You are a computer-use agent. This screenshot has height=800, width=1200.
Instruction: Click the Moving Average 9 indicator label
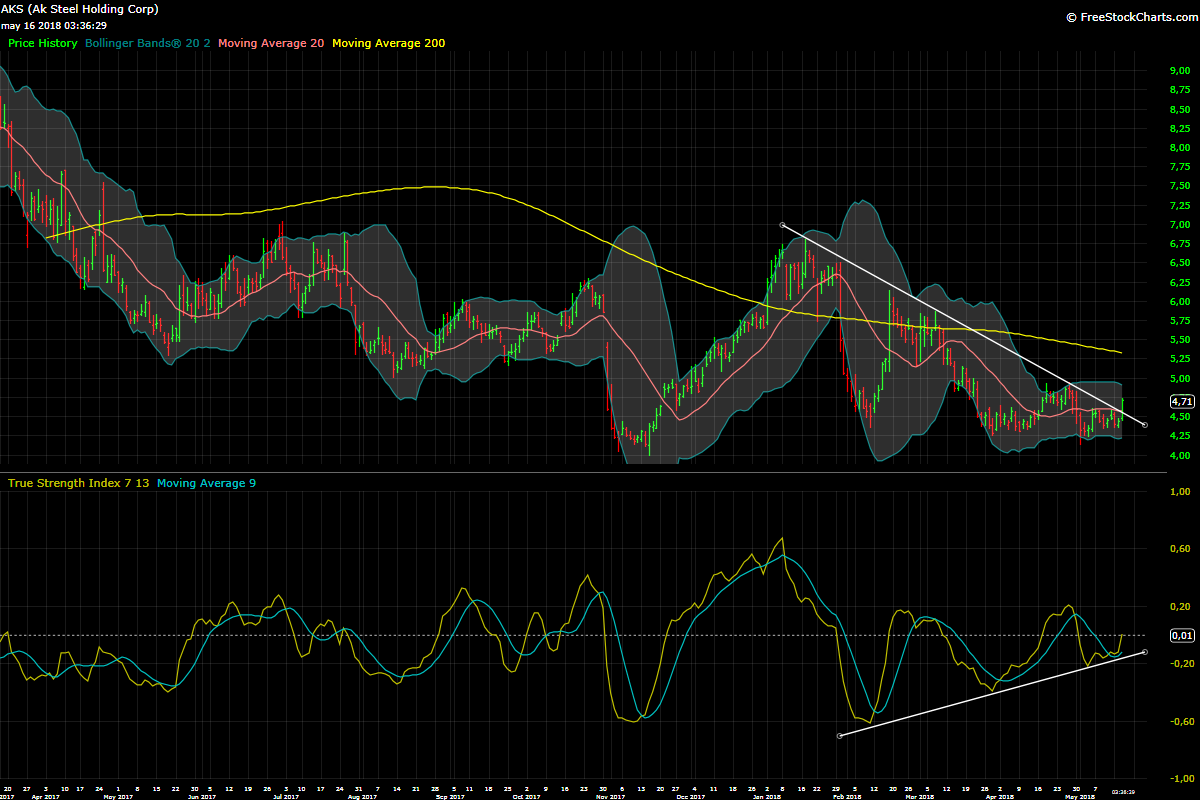coord(206,483)
